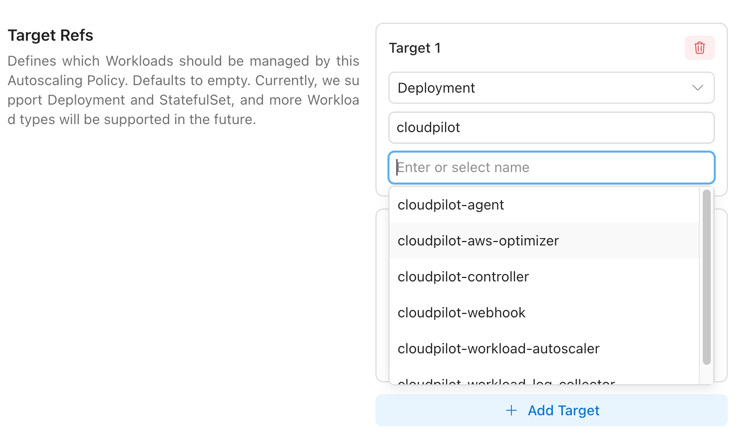
Task: Delete Target 1 with trash icon
Action: (699, 48)
